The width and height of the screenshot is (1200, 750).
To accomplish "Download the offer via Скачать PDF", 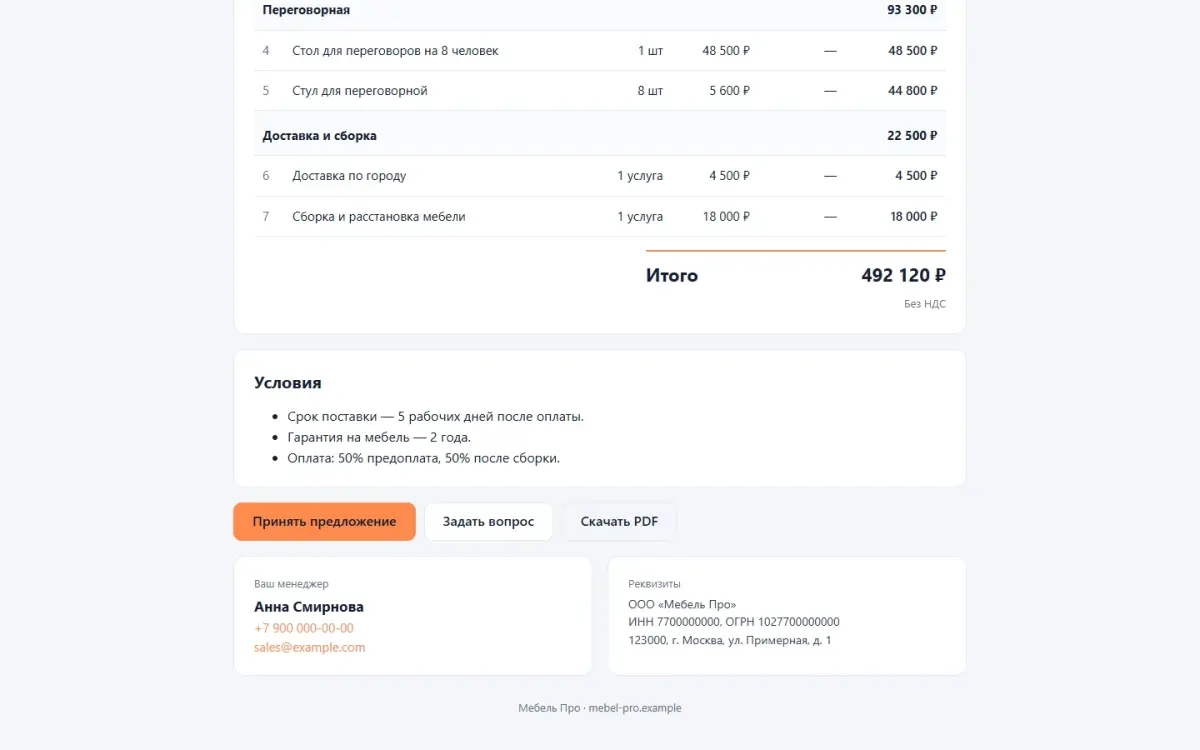I will [619, 522].
